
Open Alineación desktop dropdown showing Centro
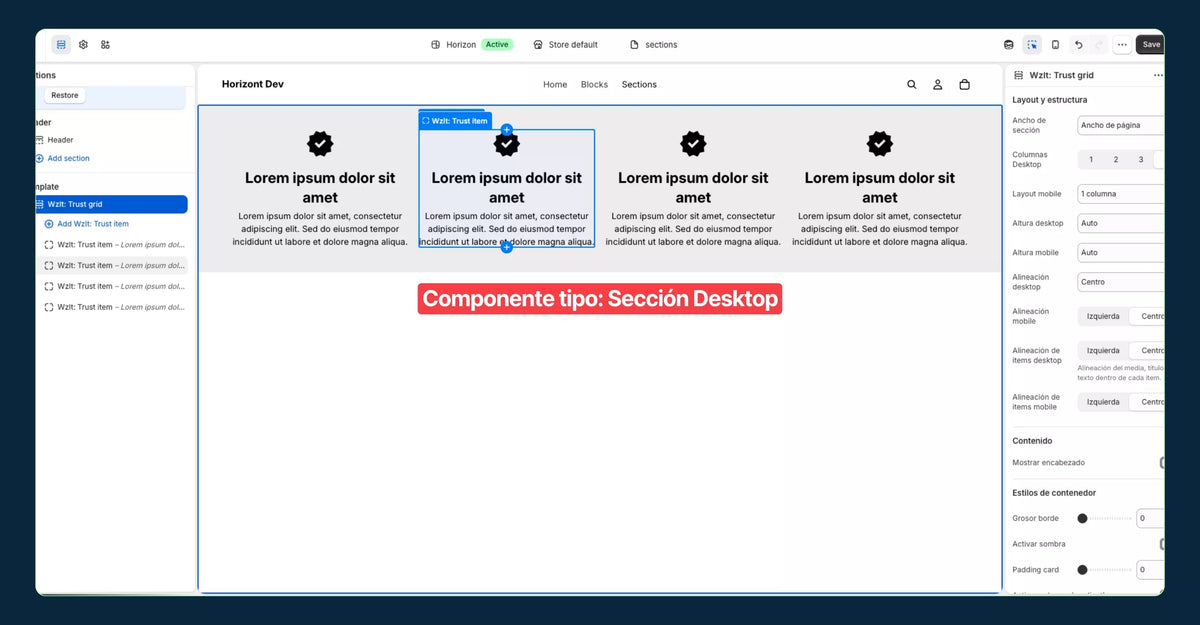coord(1121,282)
